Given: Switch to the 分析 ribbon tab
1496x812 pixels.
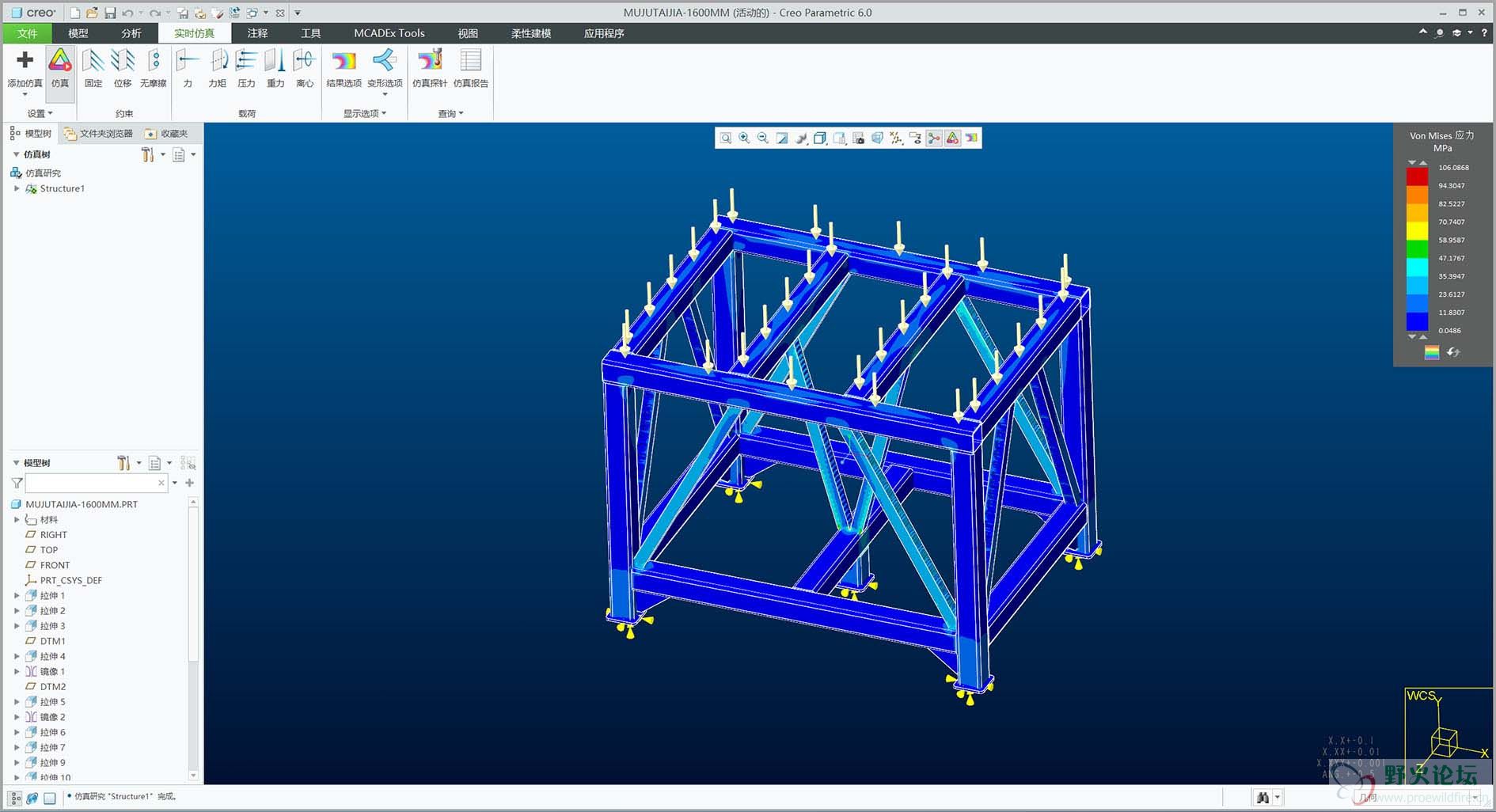Looking at the screenshot, I should click(x=131, y=33).
